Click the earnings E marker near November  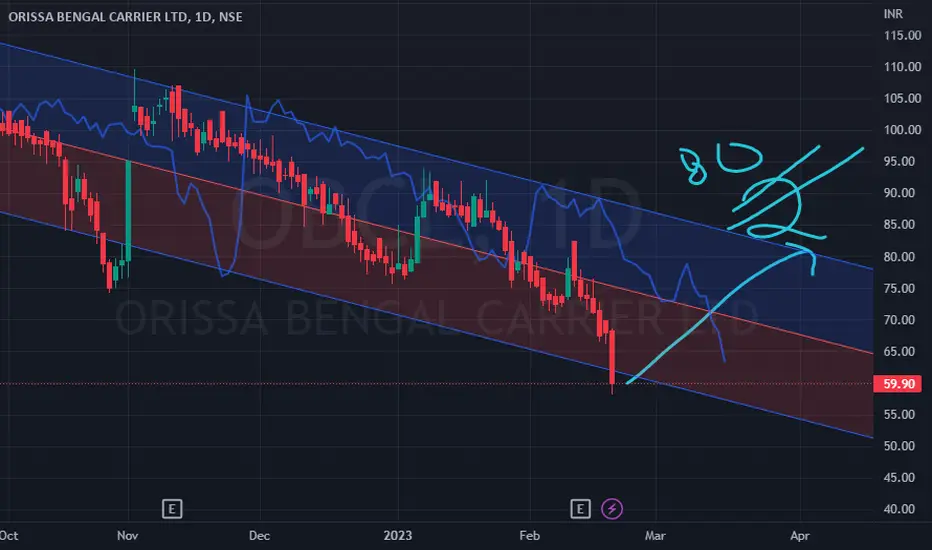click(172, 509)
